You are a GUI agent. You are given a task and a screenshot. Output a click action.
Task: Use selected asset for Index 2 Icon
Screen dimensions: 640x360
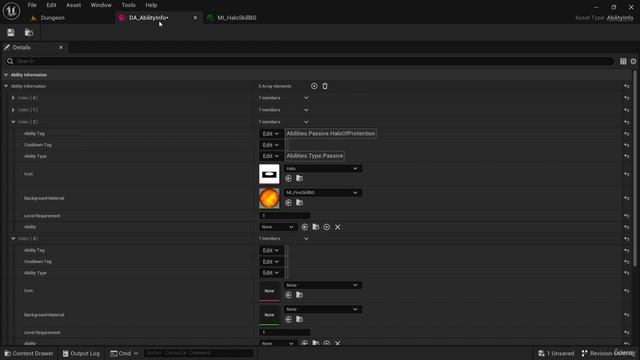289,178
